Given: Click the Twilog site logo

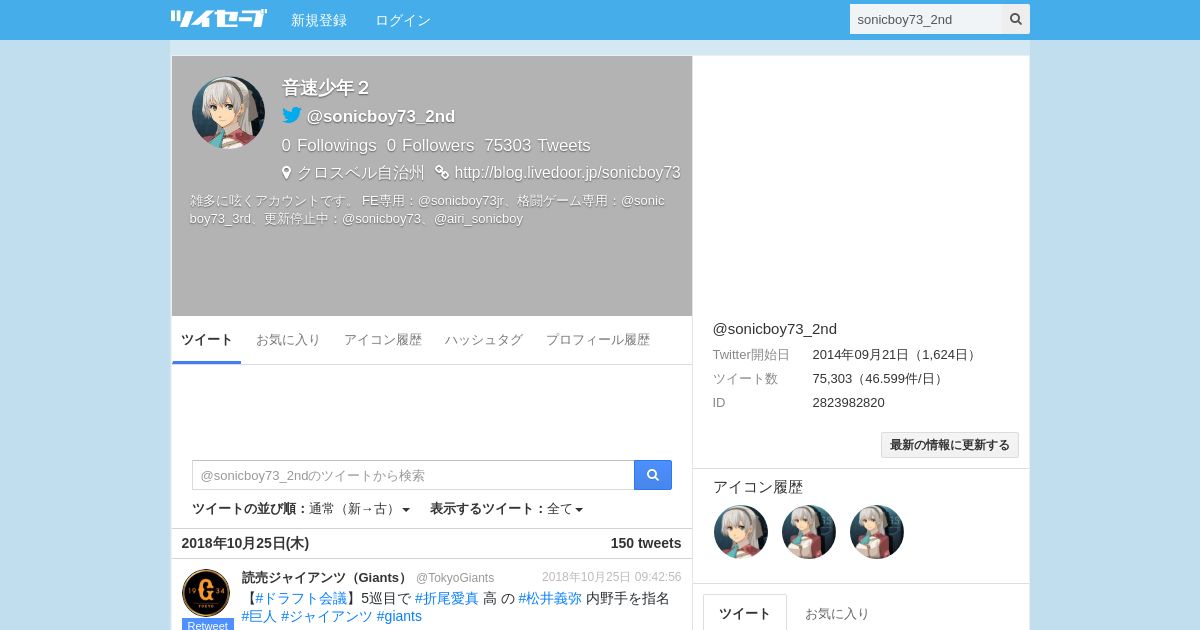Looking at the screenshot, I should pos(218,18).
